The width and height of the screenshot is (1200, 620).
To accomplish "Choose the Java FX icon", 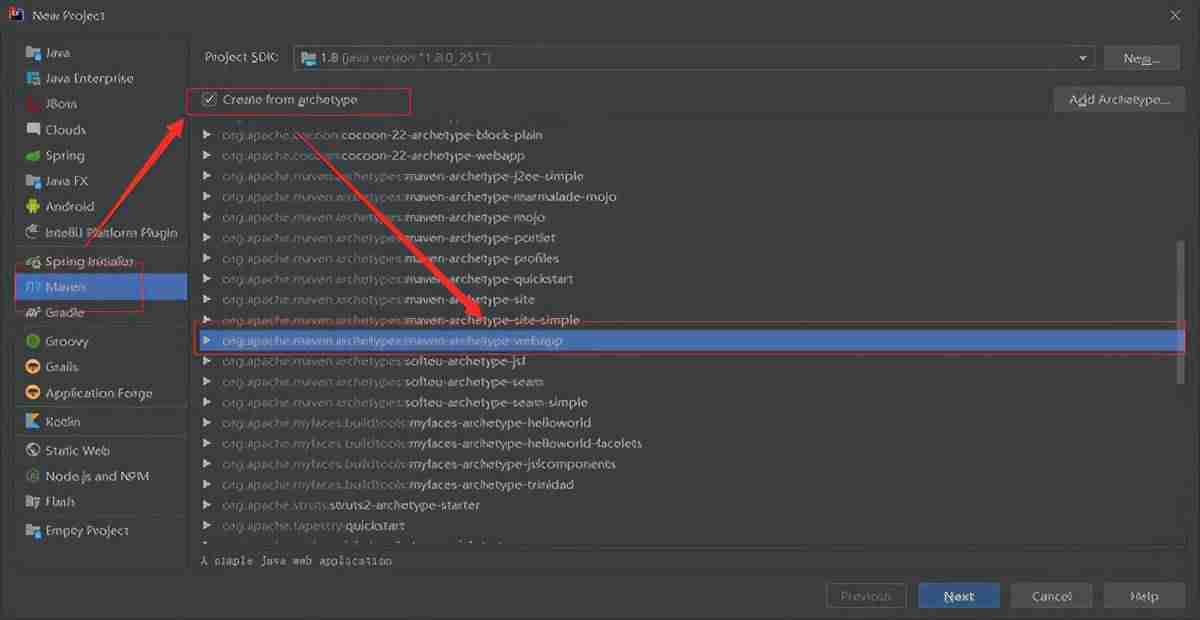I will (33, 181).
